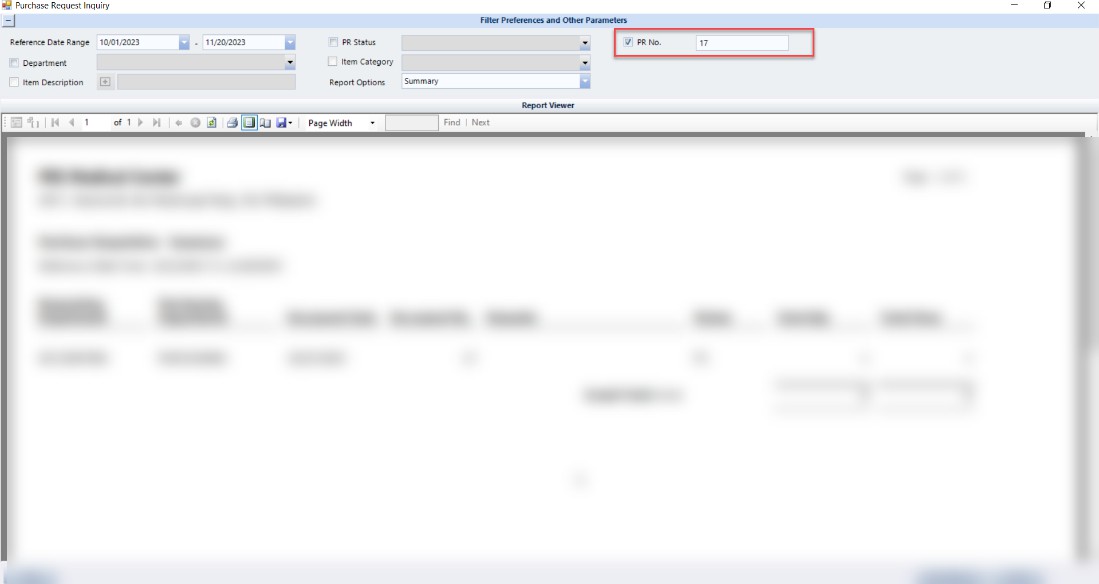Screen dimensions: 1099x584
Task: Toggle Print Layout view icon
Action: coord(248,123)
